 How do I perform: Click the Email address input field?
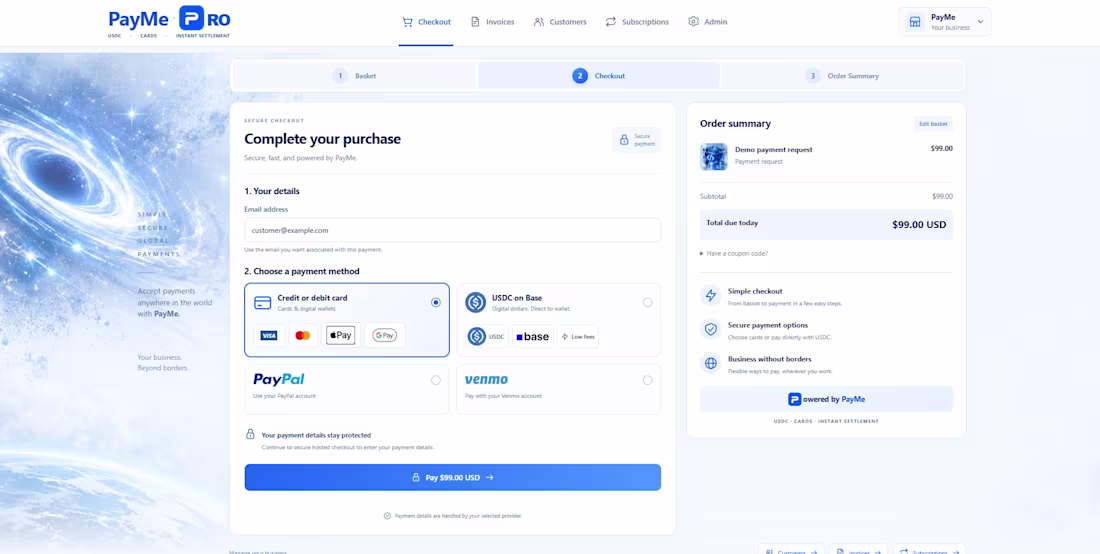click(452, 230)
